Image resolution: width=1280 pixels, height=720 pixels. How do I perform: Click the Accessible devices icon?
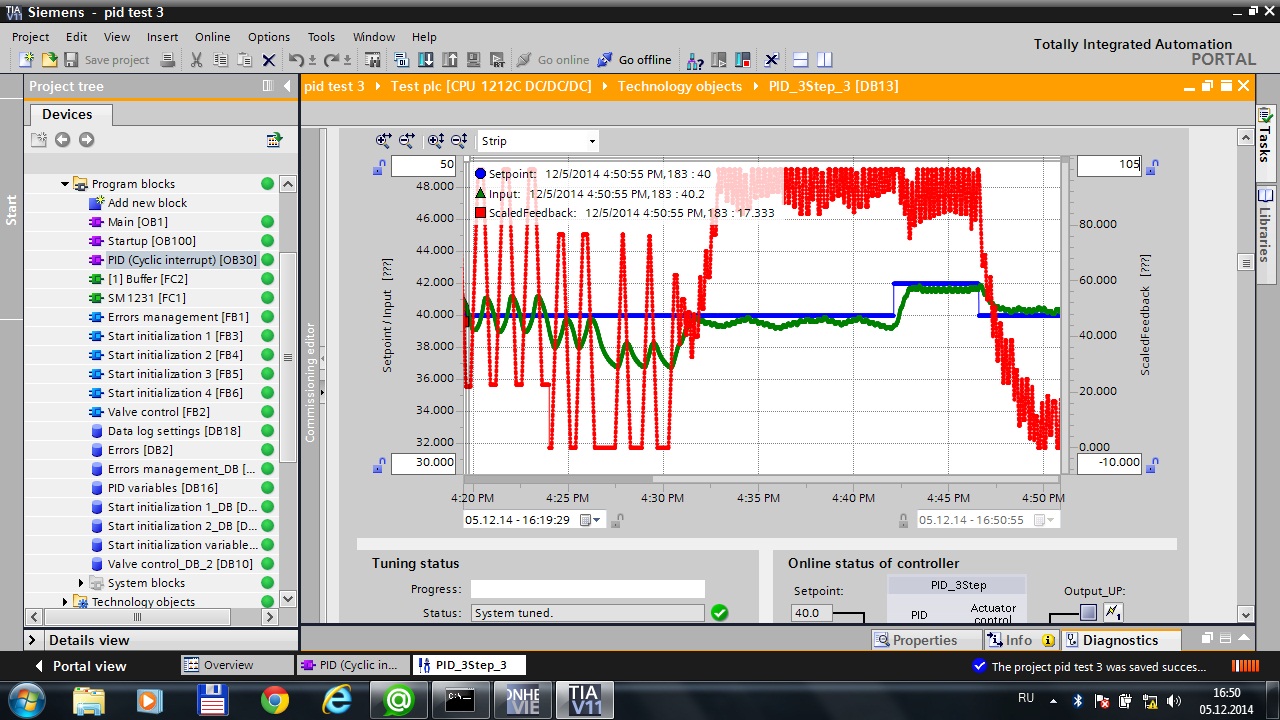pos(695,60)
